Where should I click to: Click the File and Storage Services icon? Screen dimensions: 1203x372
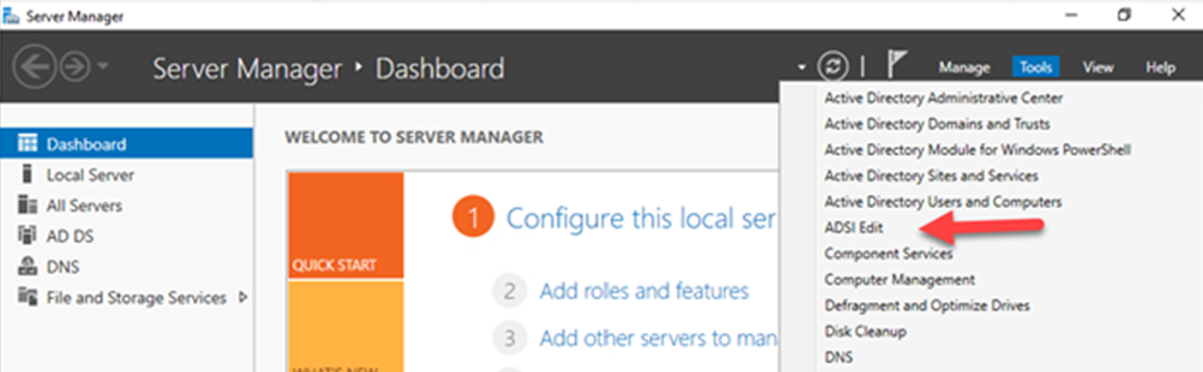(x=28, y=297)
